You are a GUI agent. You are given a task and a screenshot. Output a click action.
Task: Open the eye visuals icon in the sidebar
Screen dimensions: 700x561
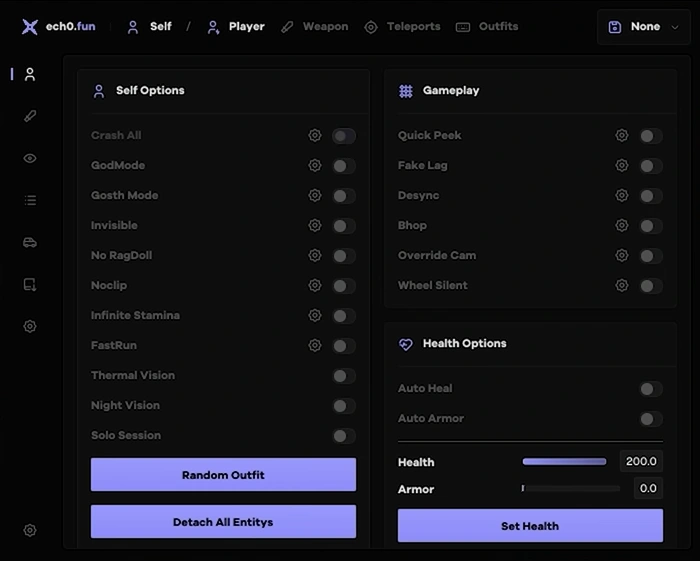point(30,158)
